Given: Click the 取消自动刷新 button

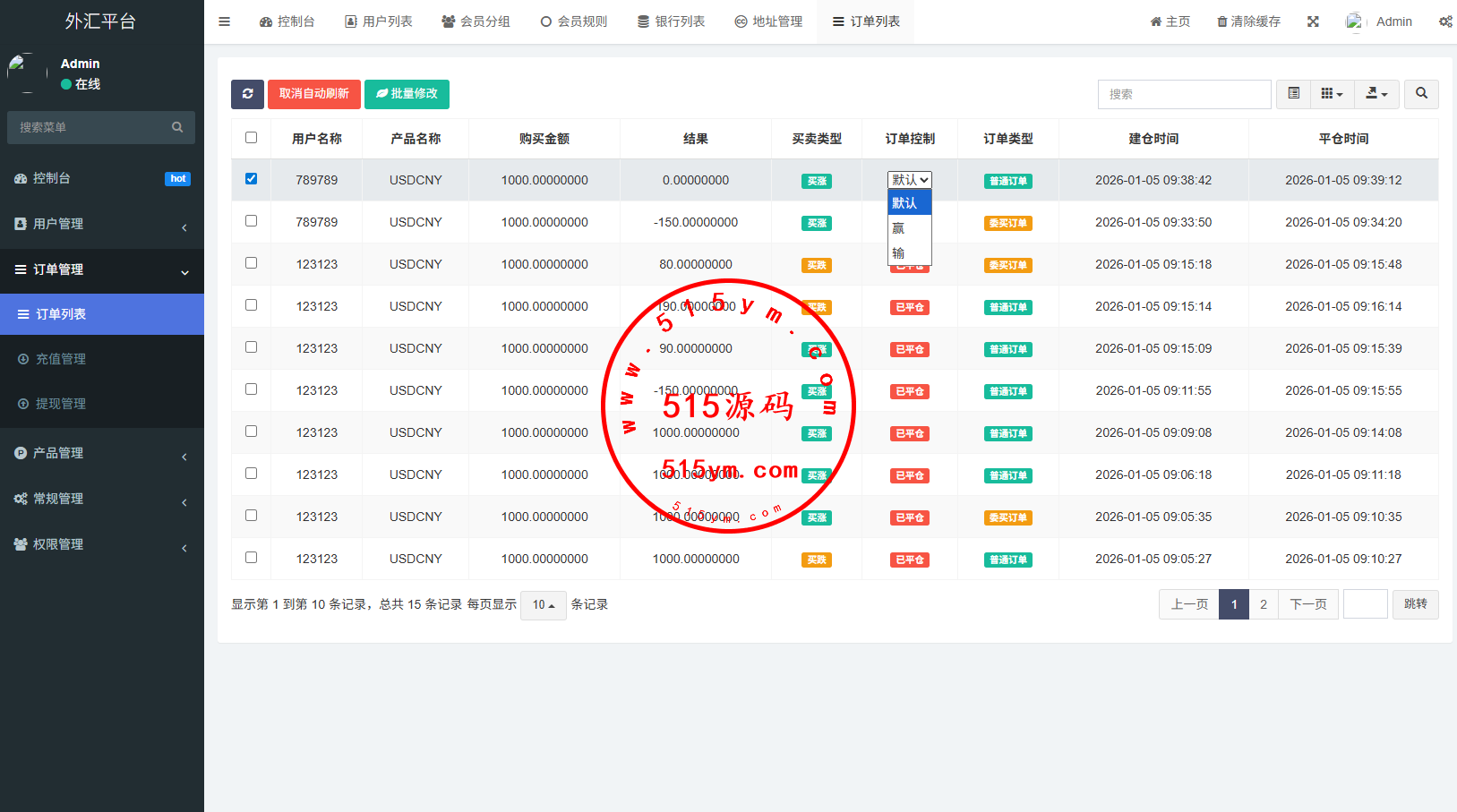Looking at the screenshot, I should [x=313, y=94].
